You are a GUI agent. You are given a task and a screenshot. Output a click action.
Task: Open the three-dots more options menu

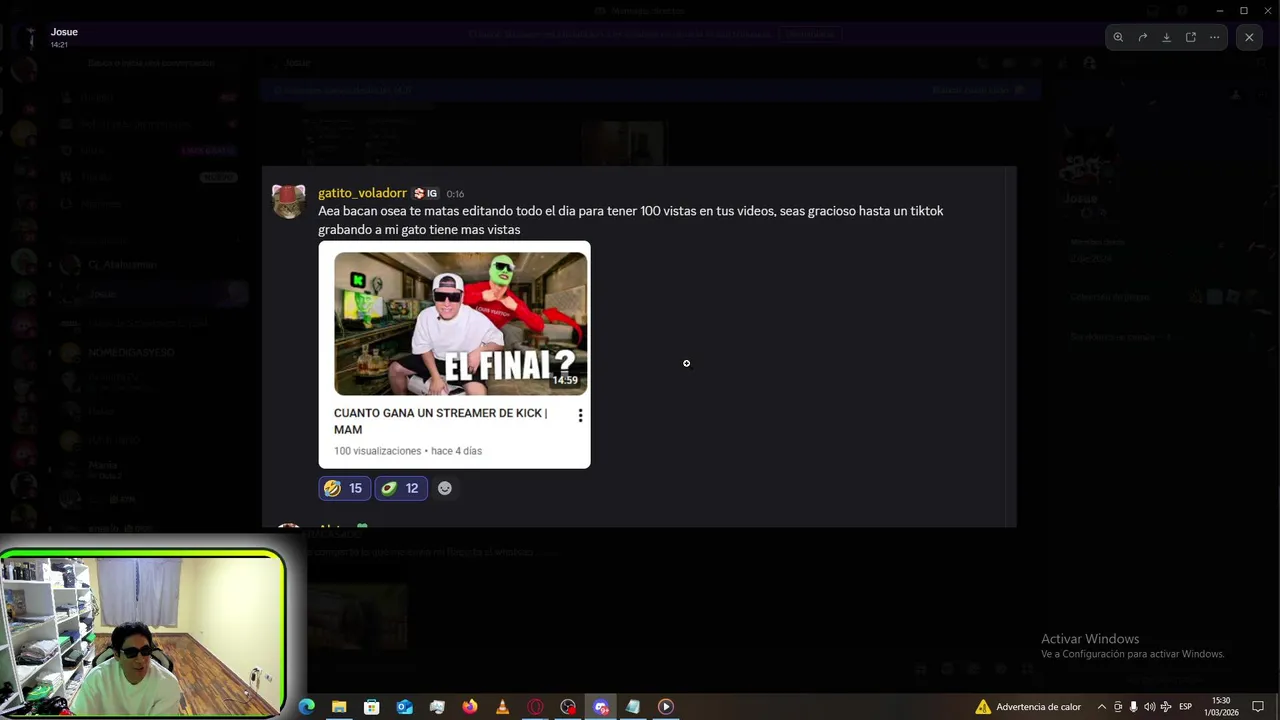(1214, 37)
